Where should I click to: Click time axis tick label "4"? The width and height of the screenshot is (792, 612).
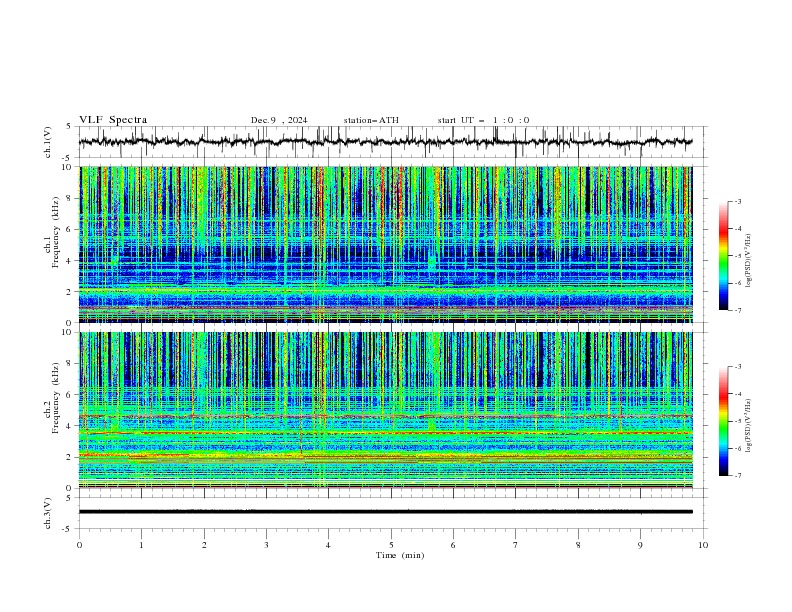(x=328, y=545)
